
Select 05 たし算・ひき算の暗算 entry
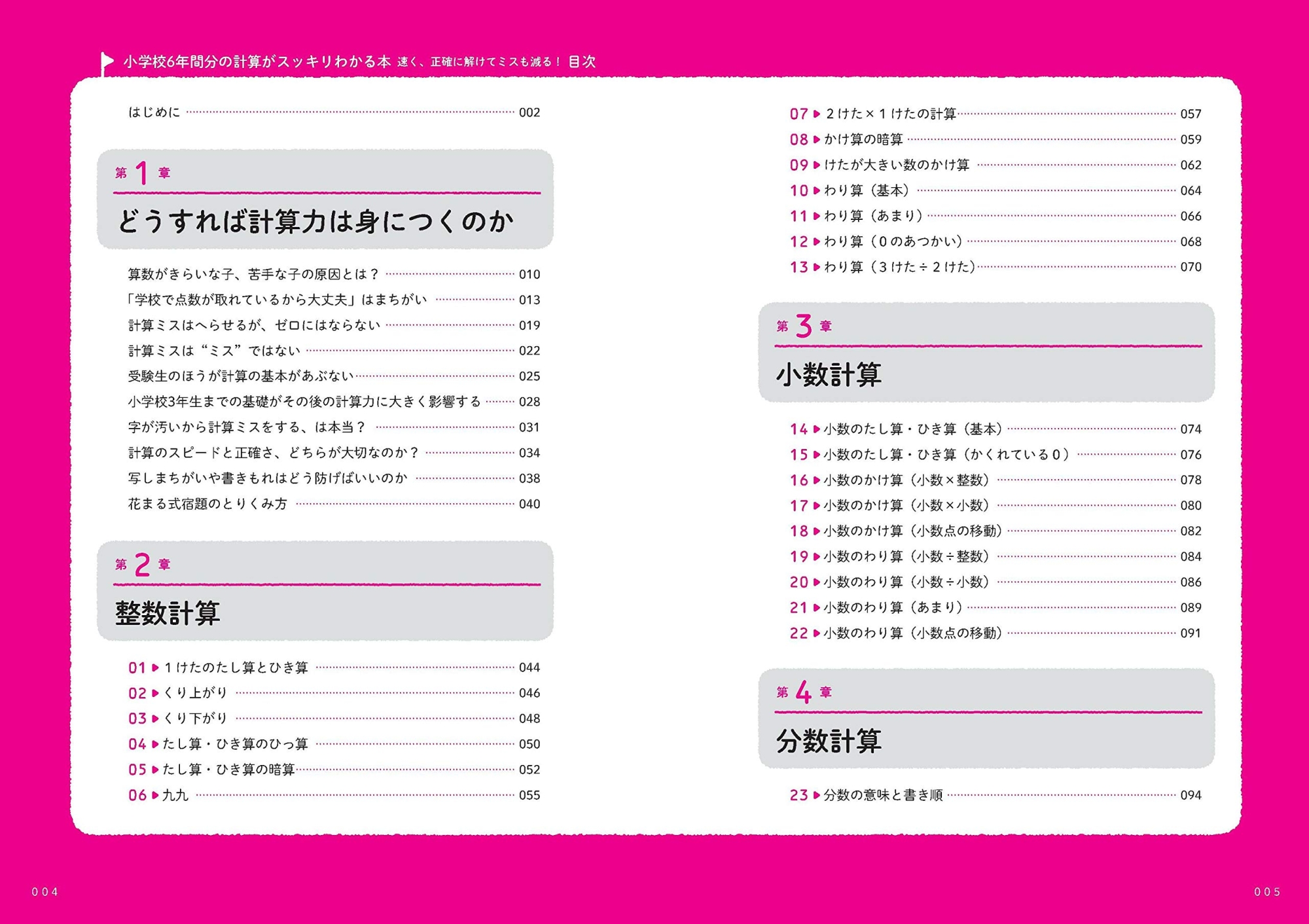coord(334,770)
